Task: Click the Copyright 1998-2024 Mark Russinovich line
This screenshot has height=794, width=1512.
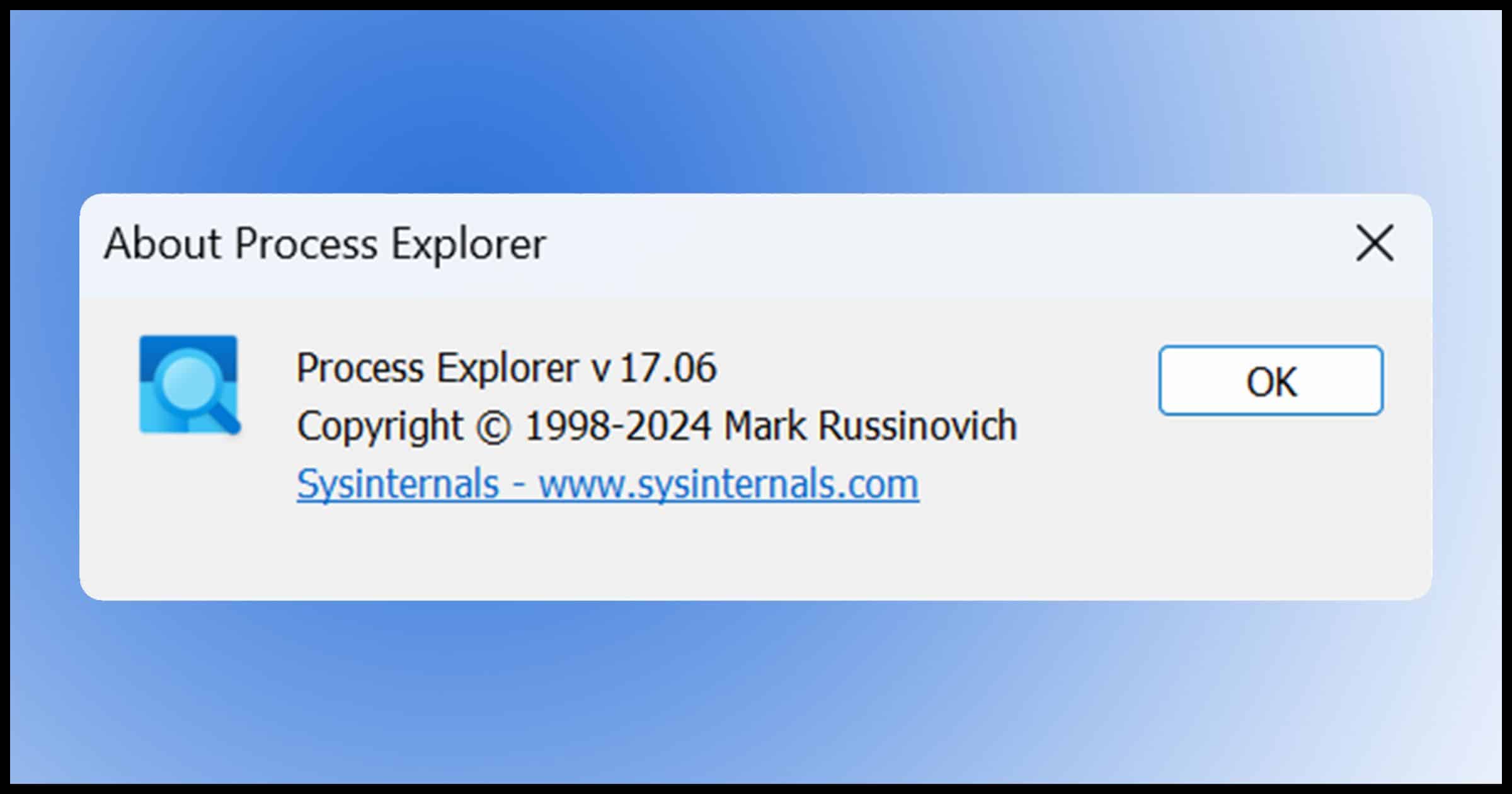Action: (x=657, y=426)
